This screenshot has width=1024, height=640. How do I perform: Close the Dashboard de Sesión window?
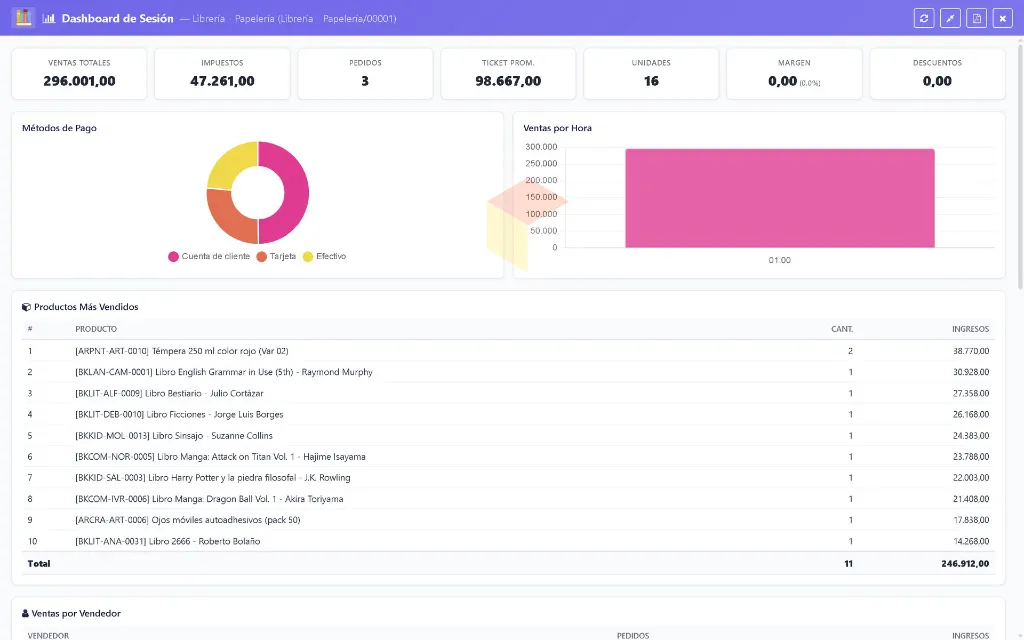click(1002, 18)
